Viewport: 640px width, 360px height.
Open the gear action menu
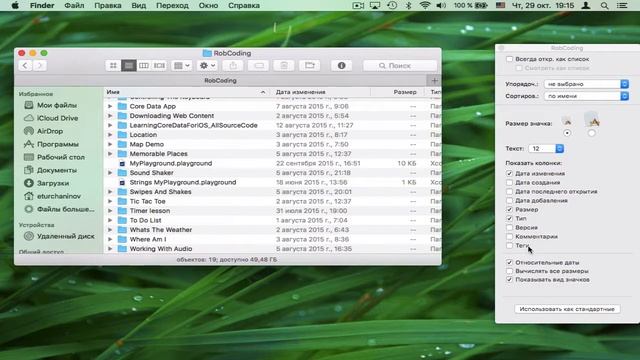click(x=207, y=65)
